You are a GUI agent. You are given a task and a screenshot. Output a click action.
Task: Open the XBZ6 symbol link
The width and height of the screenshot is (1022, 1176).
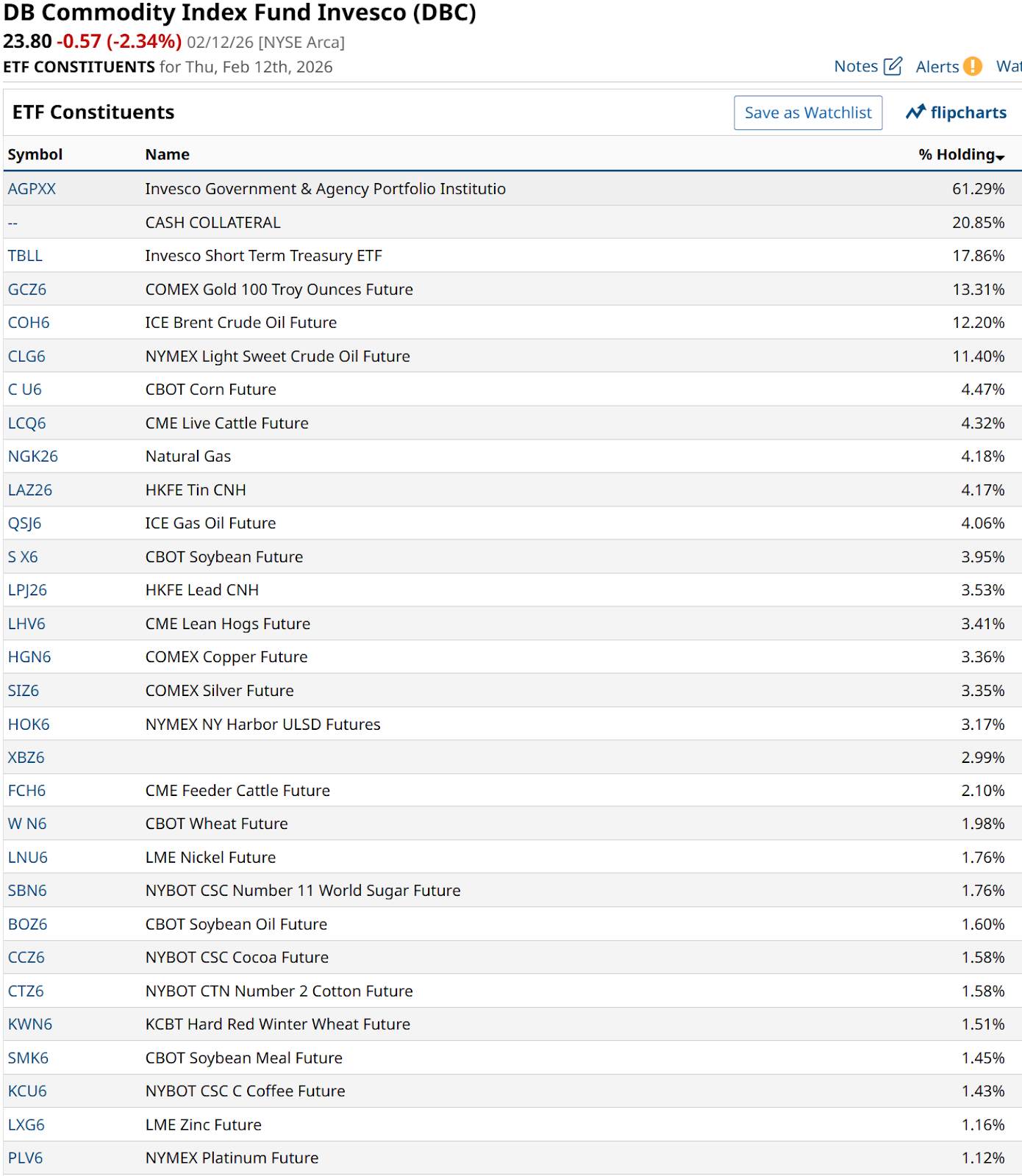tap(26, 758)
